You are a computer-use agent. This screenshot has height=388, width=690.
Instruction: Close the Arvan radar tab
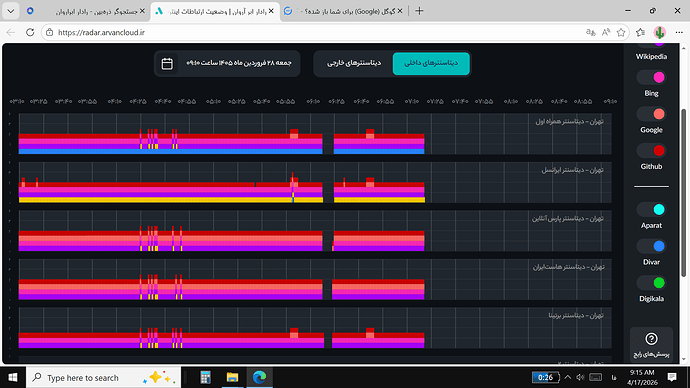271,11
